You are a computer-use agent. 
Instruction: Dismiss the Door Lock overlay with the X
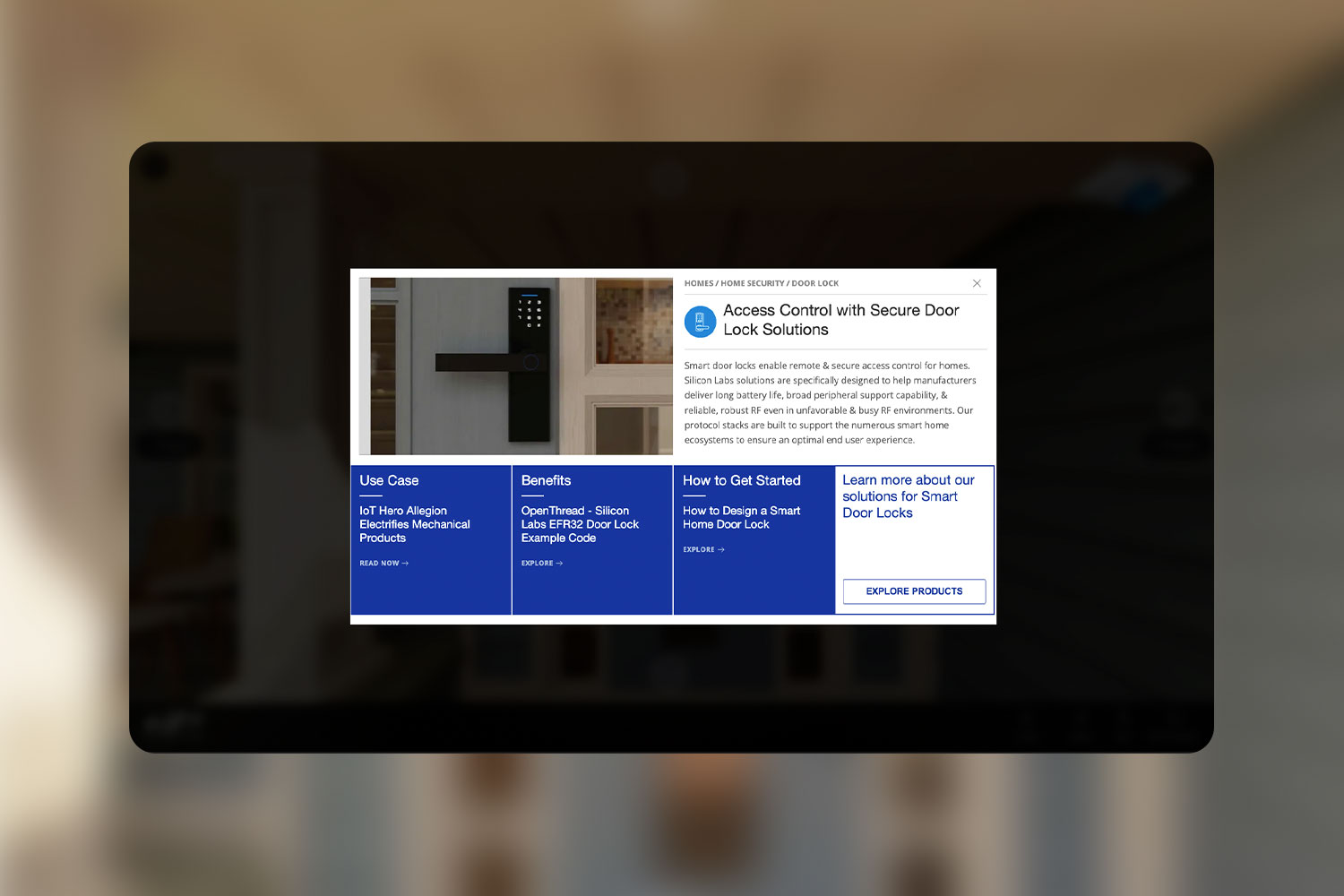[977, 282]
